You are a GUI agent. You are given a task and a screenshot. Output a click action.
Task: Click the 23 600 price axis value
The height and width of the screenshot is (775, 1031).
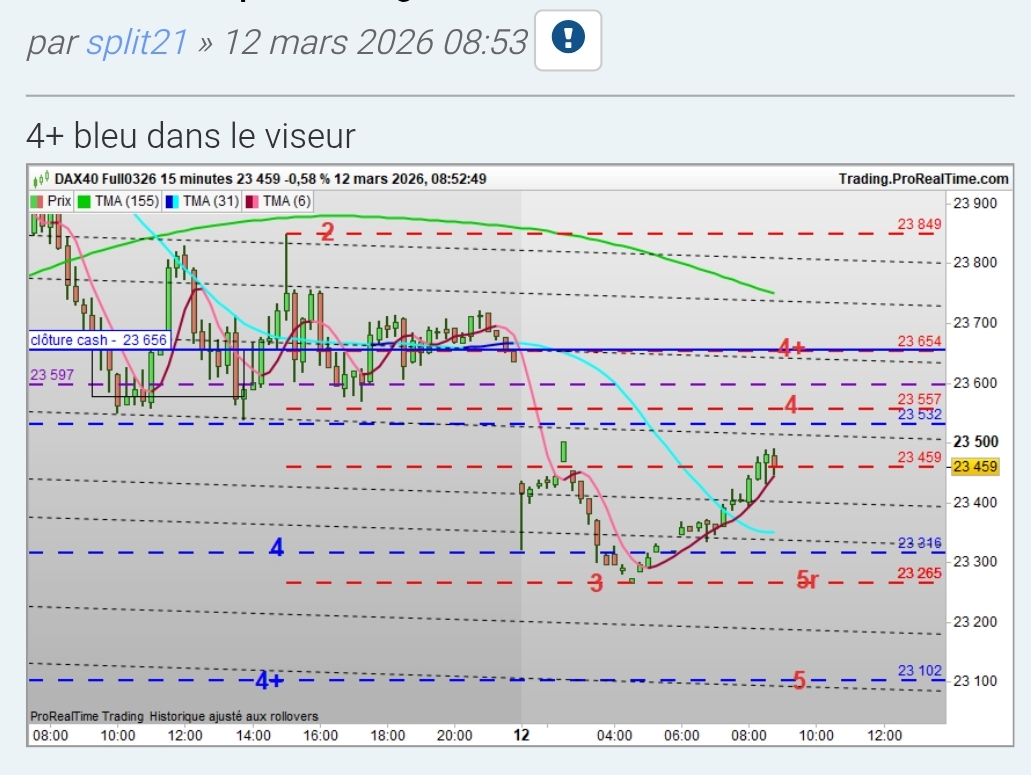point(975,383)
